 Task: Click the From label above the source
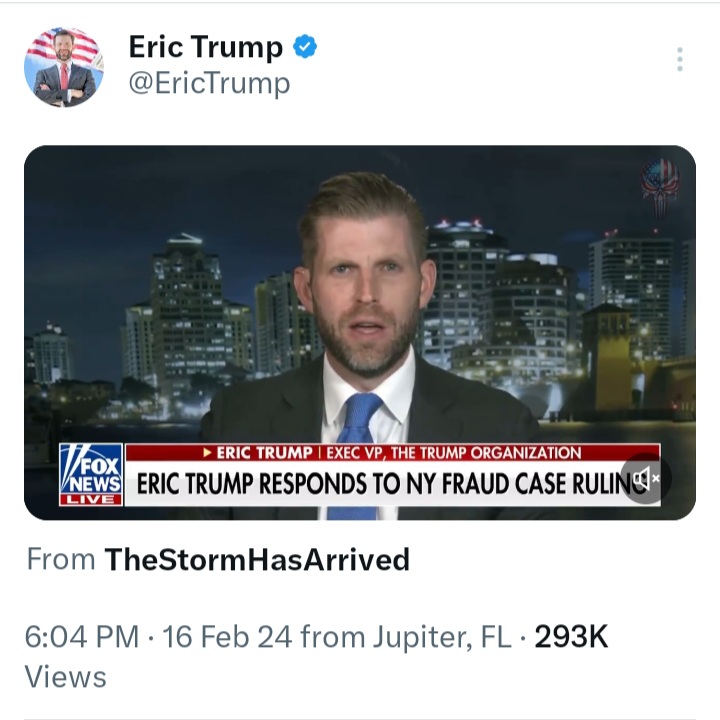click(61, 559)
